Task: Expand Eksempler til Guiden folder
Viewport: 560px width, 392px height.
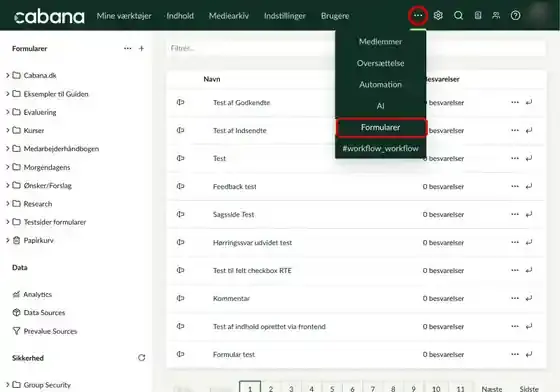Action: [8, 94]
